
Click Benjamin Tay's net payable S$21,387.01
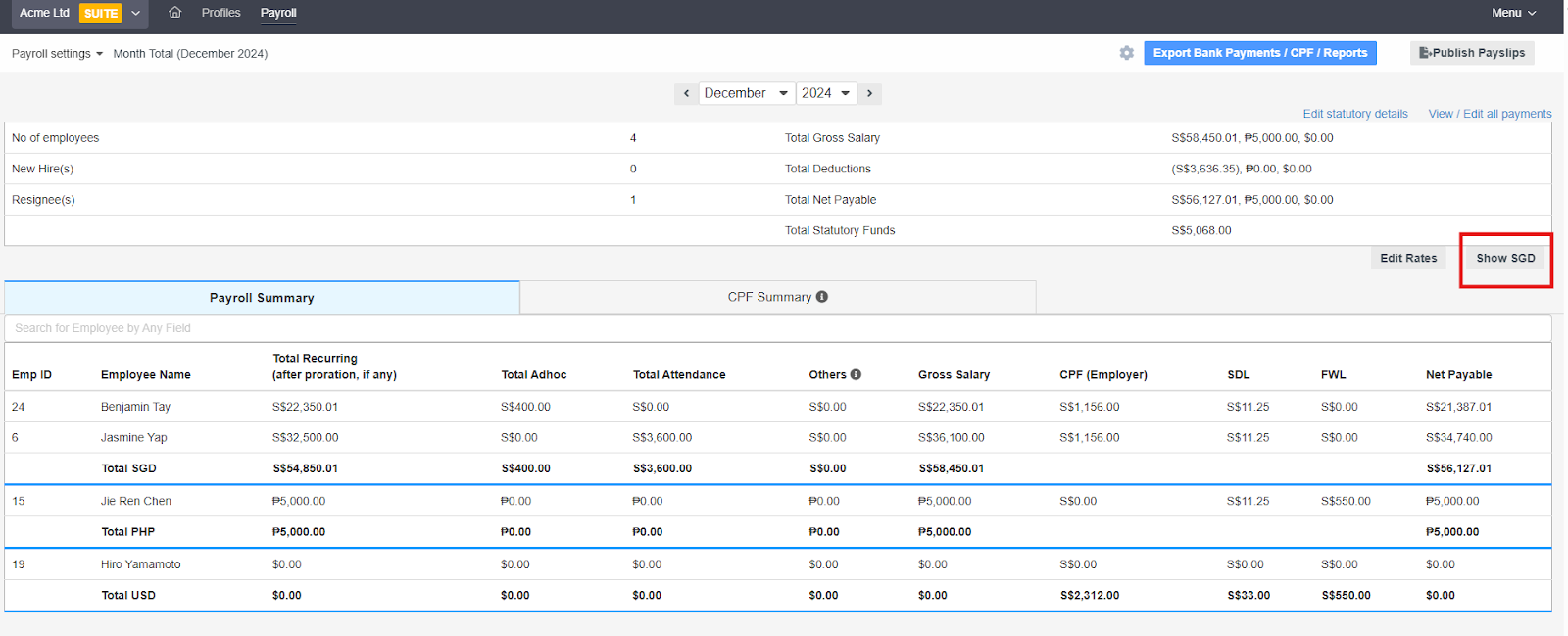(x=1458, y=407)
